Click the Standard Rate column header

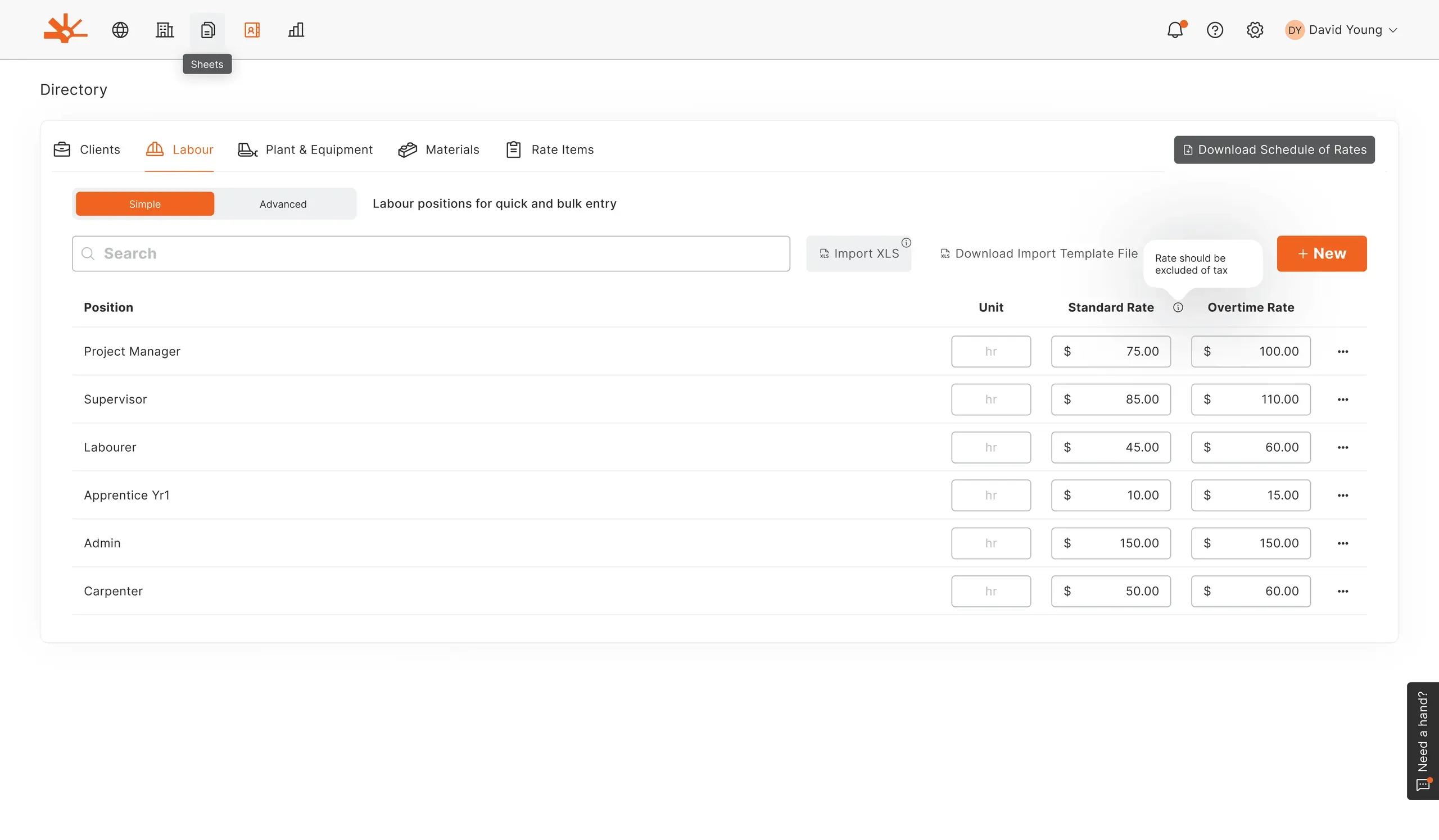[1111, 307]
